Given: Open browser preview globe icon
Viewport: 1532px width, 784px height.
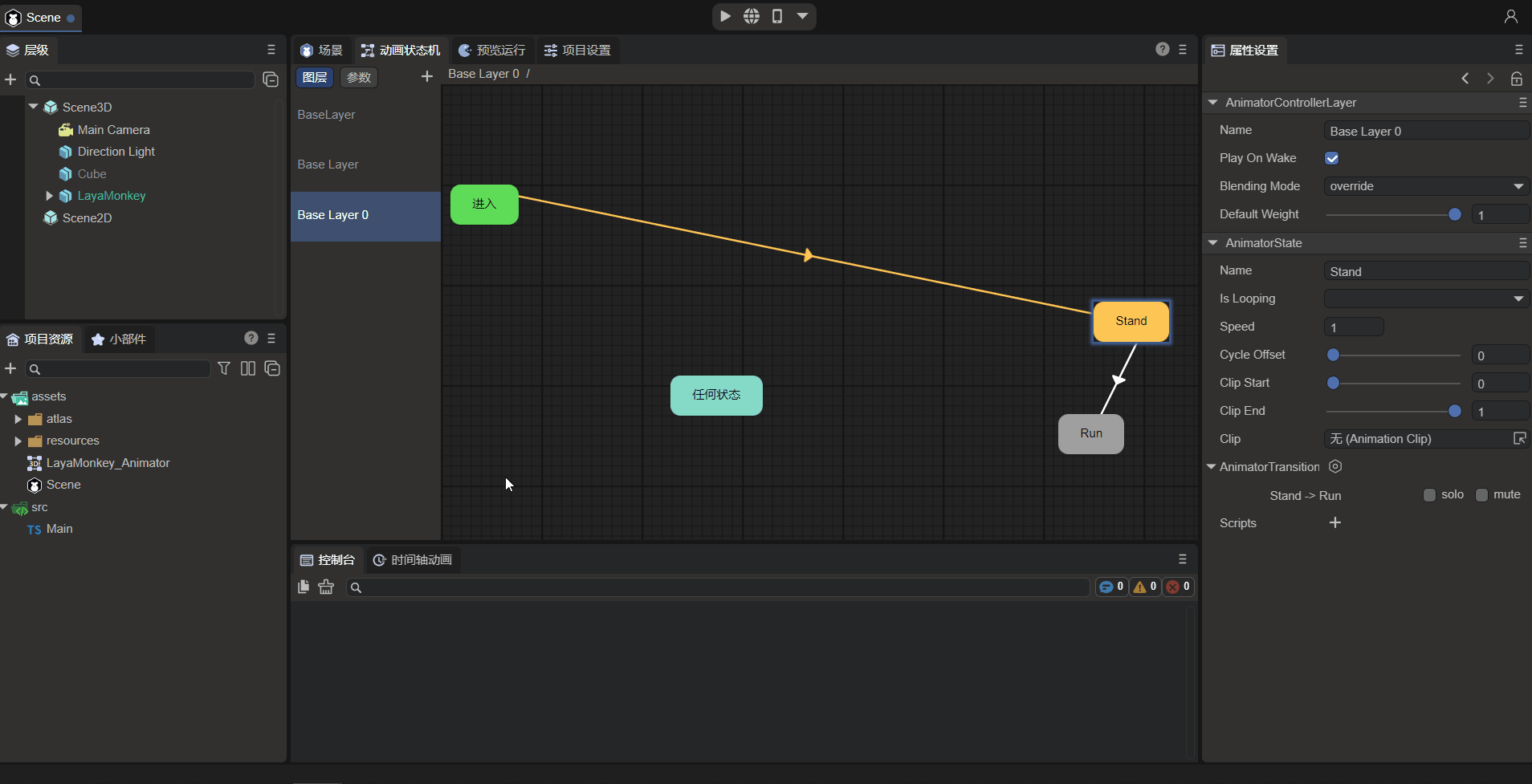Looking at the screenshot, I should click(751, 16).
